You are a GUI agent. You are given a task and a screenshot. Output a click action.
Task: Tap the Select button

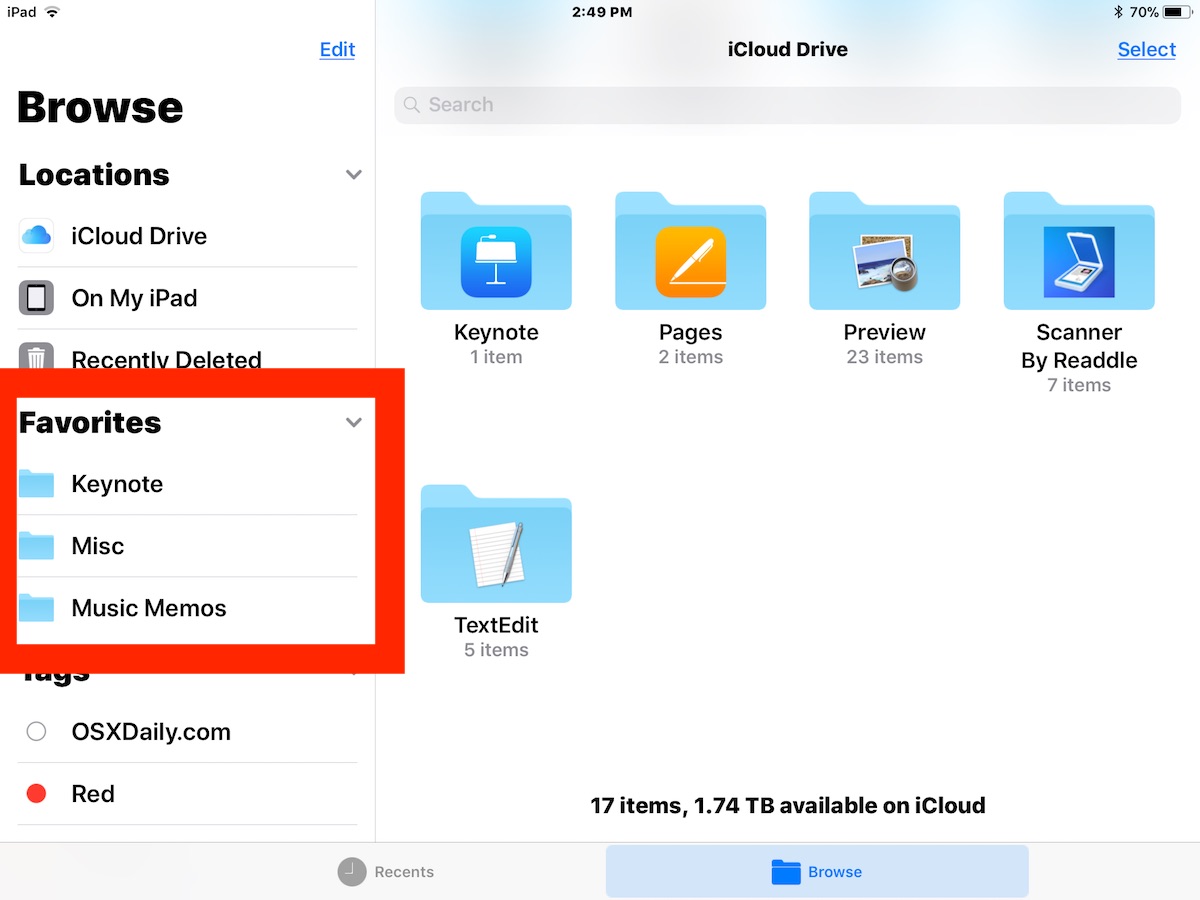click(1146, 50)
